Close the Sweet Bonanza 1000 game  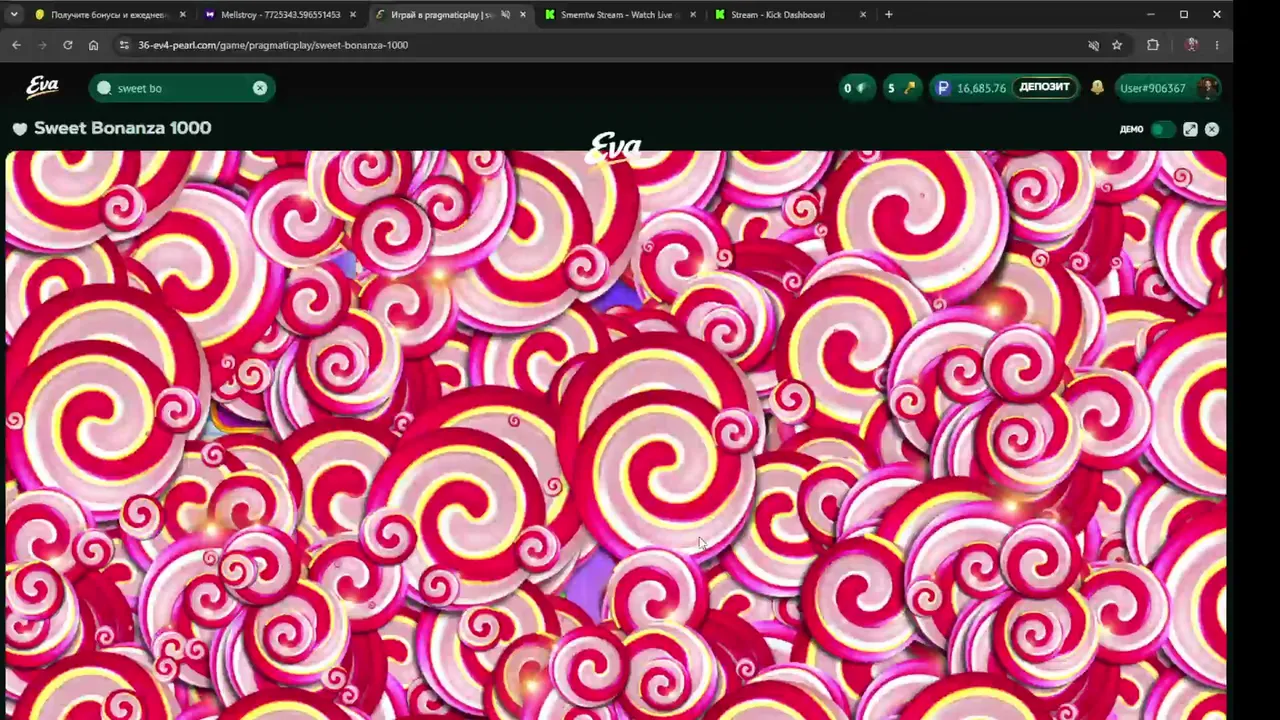(x=1212, y=129)
